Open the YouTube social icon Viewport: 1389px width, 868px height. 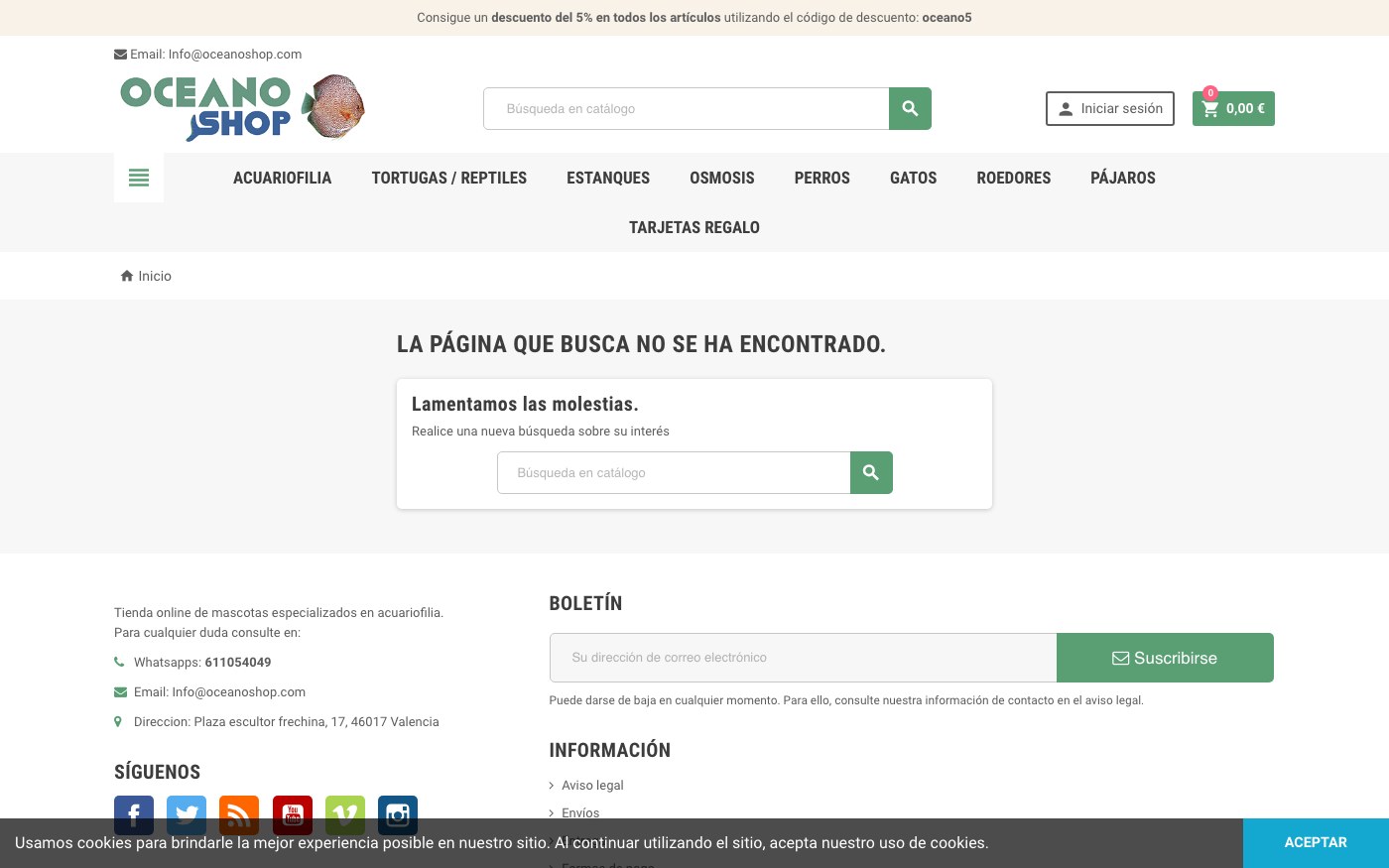pyautogui.click(x=293, y=815)
